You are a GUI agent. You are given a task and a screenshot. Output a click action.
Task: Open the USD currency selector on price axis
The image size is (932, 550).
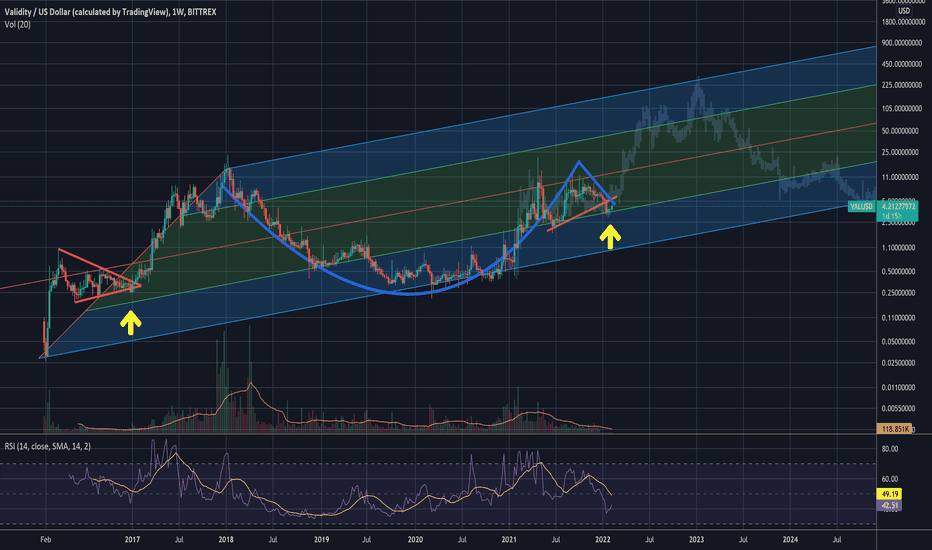tap(903, 11)
